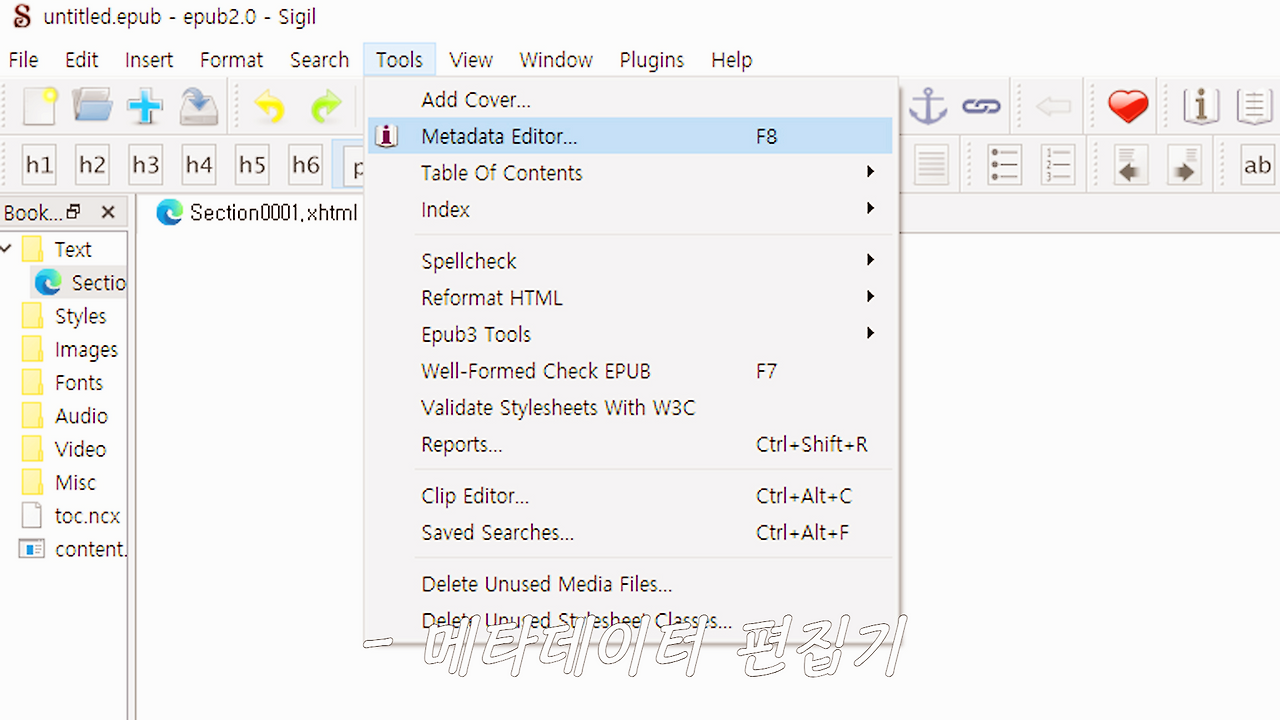Select the Section file under Text folder
Screen dimensions: 1280x720
[x=80, y=283]
